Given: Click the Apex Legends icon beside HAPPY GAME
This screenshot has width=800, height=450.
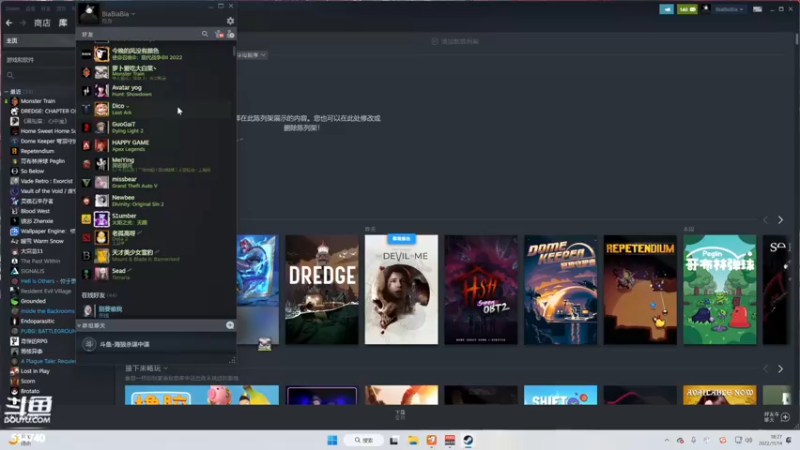Looking at the screenshot, I should (86, 145).
